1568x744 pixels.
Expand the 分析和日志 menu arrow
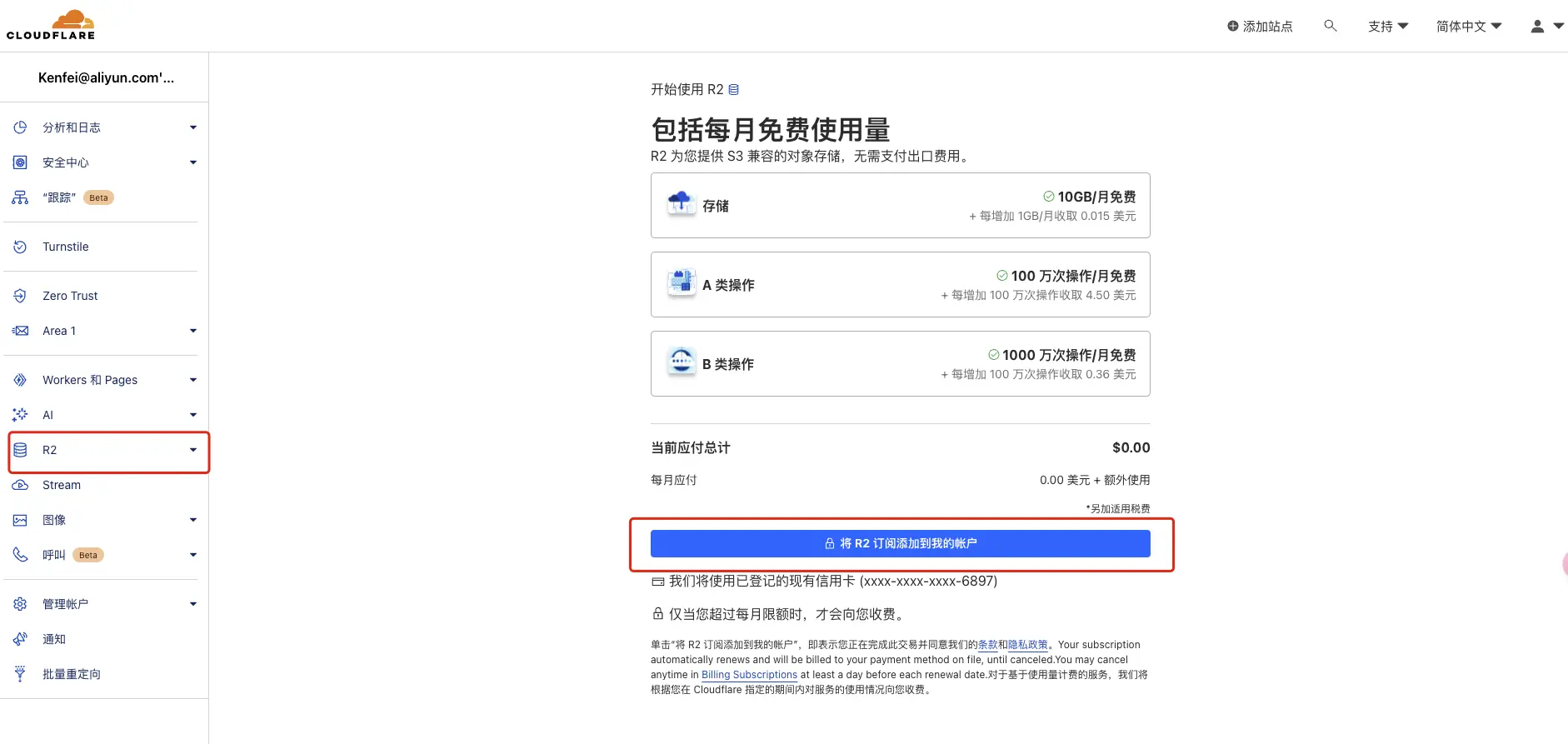click(x=193, y=127)
